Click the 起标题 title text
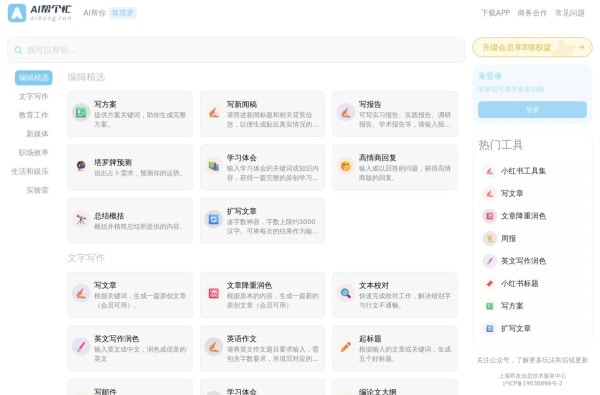600x395 pixels. click(370, 339)
